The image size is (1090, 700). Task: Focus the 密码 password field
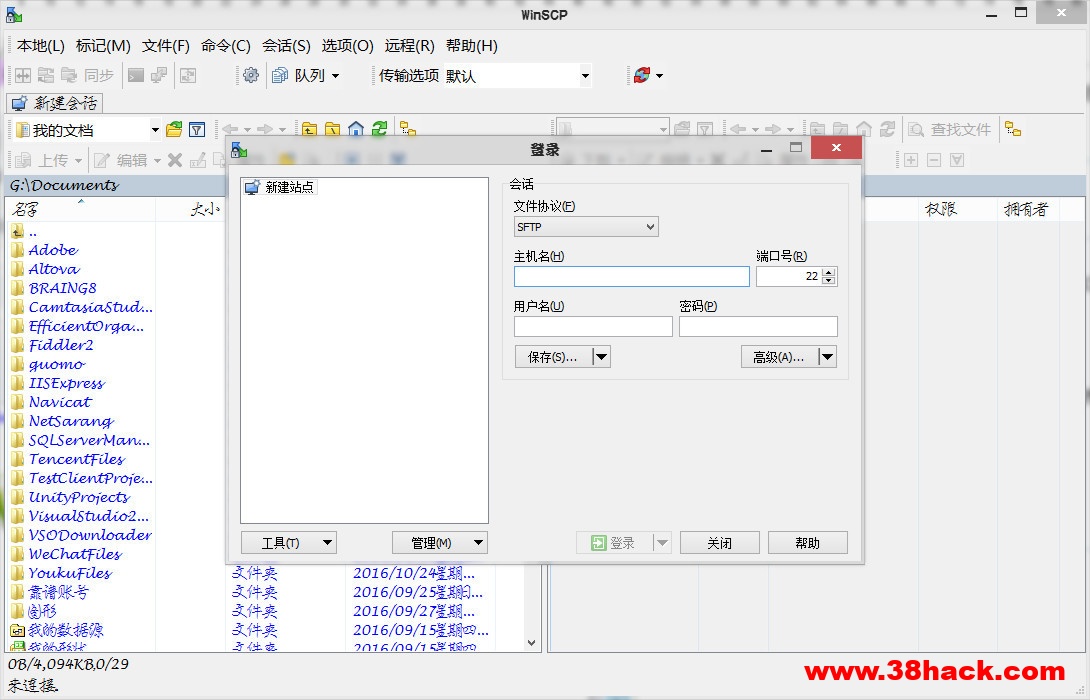(758, 327)
